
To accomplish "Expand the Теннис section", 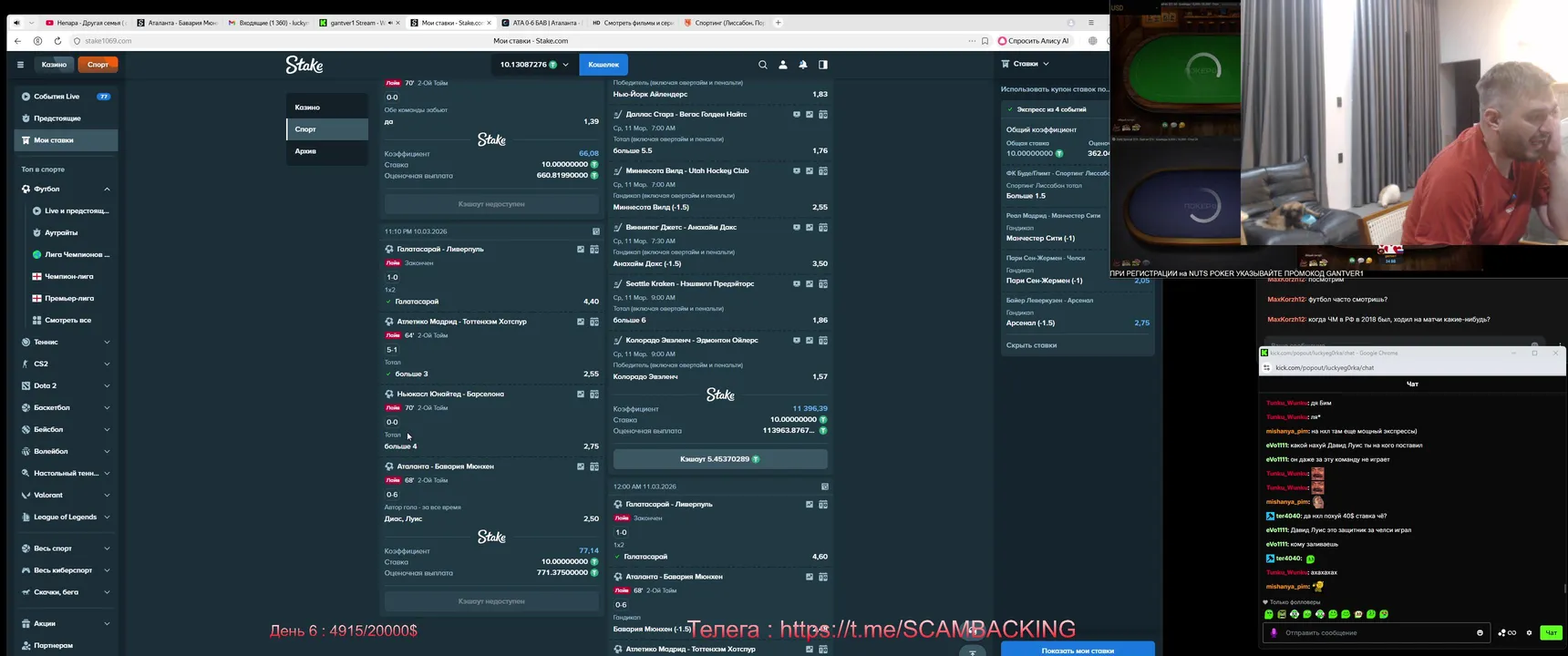I will tap(107, 343).
